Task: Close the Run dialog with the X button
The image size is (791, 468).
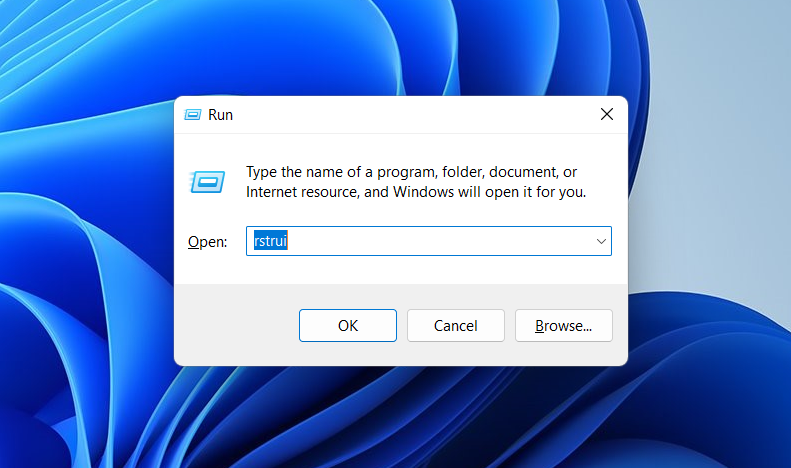Action: [x=607, y=114]
